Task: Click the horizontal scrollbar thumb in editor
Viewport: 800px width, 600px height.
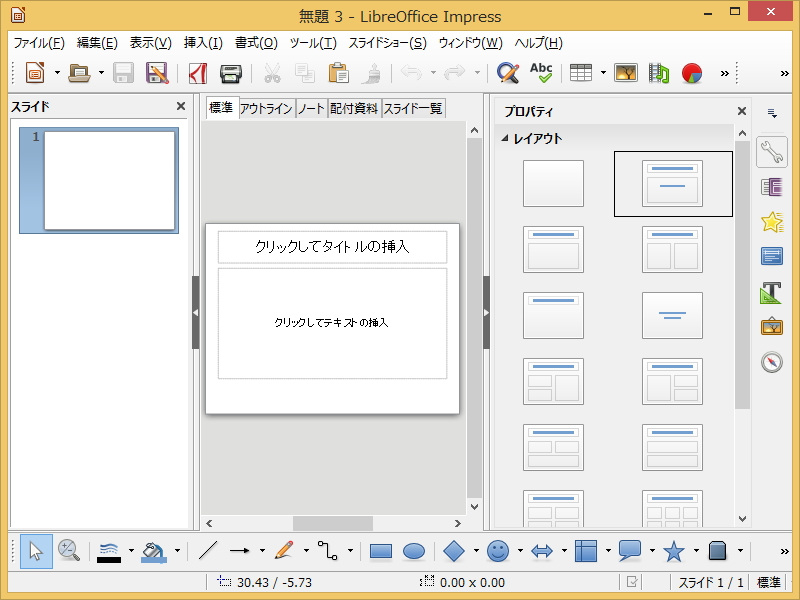Action: [333, 523]
